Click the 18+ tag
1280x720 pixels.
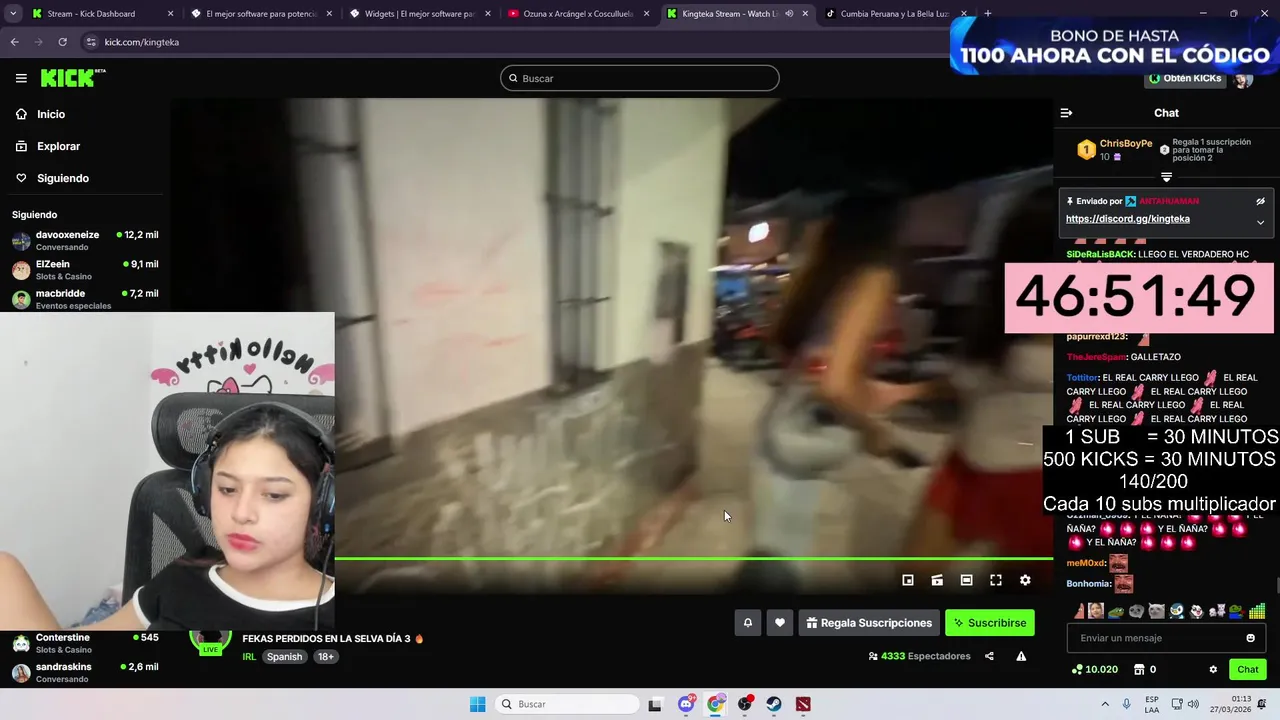point(326,657)
